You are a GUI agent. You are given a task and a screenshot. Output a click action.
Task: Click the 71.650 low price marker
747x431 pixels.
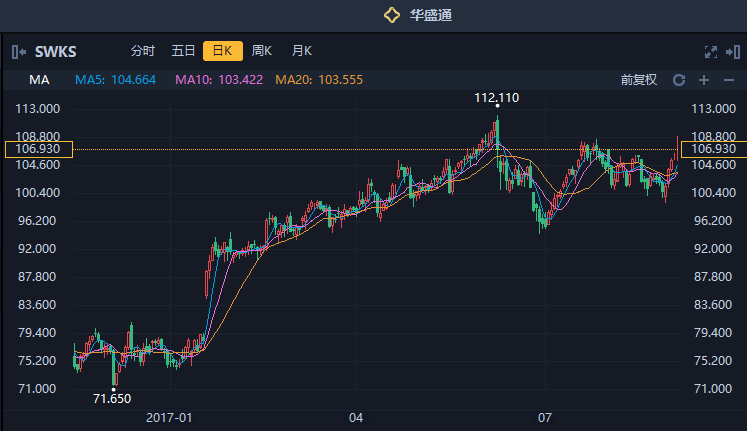(112, 398)
